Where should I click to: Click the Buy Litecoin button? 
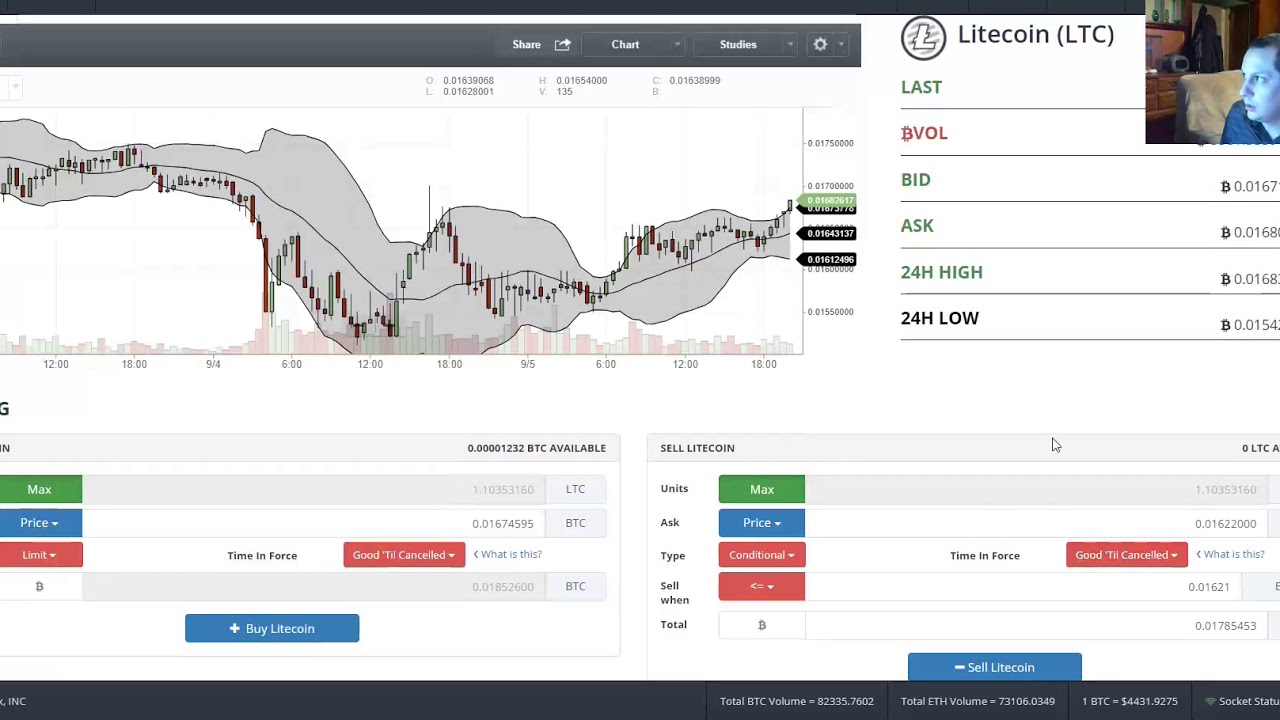(272, 628)
